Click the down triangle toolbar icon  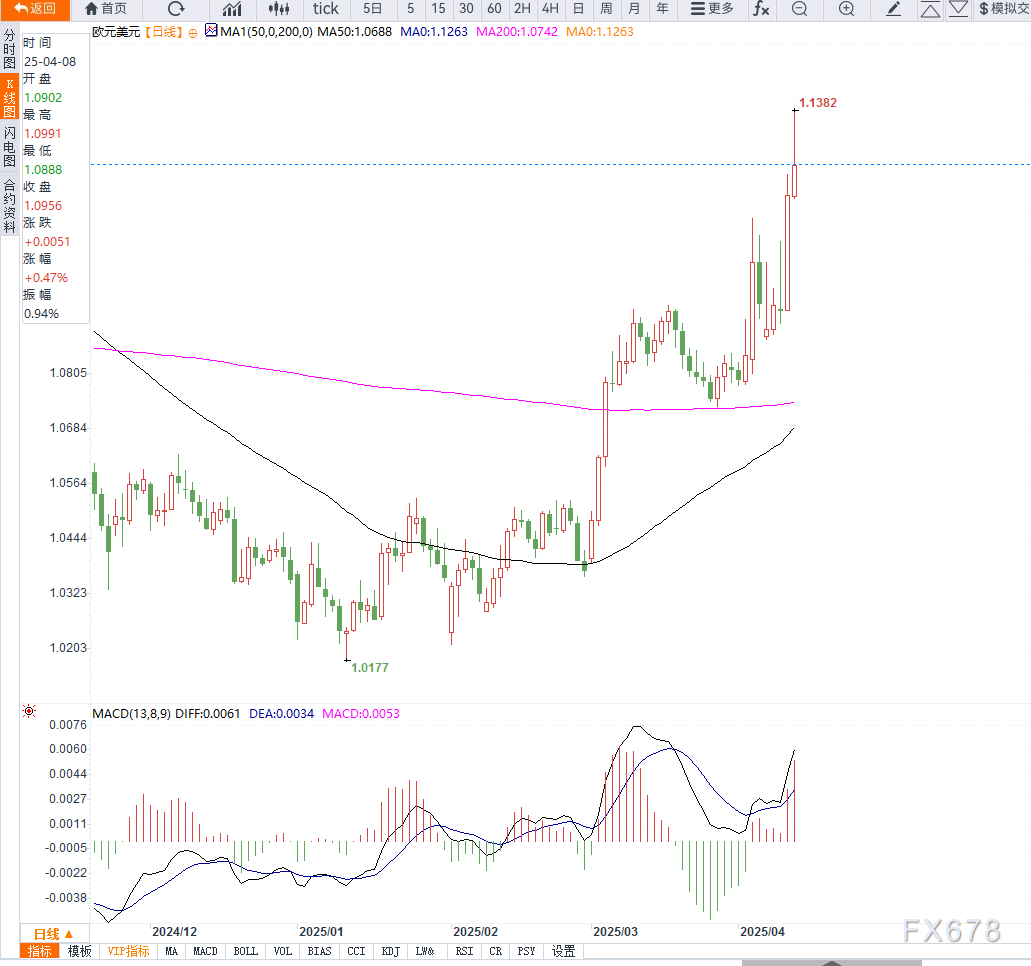[959, 9]
